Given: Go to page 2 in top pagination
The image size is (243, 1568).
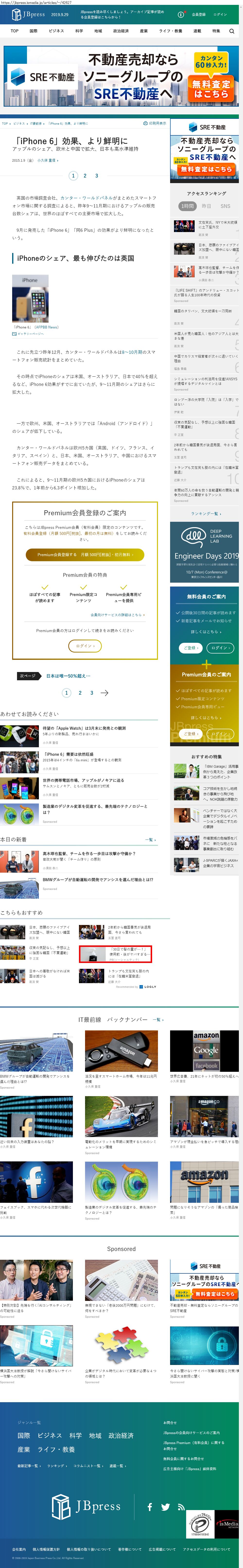Looking at the screenshot, I should click(x=85, y=176).
